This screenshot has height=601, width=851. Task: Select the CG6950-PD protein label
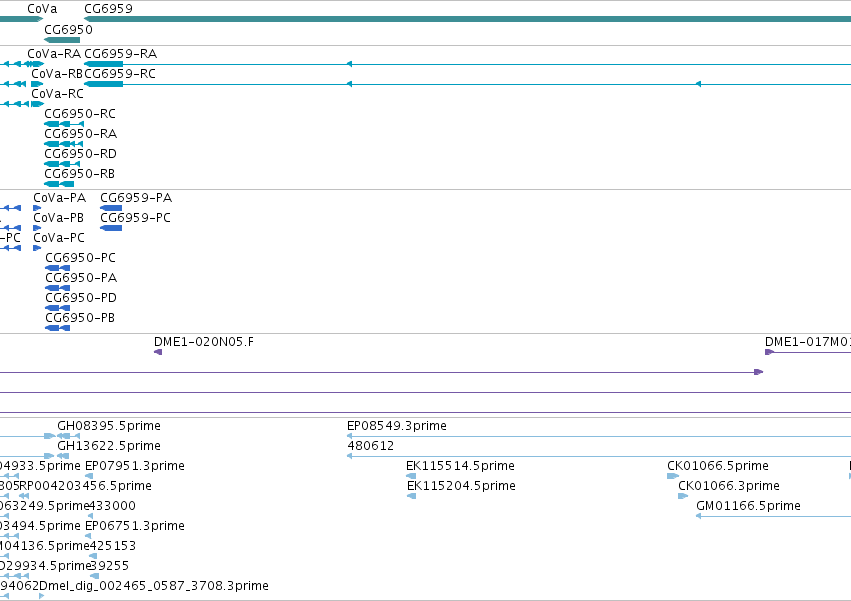coord(81,298)
